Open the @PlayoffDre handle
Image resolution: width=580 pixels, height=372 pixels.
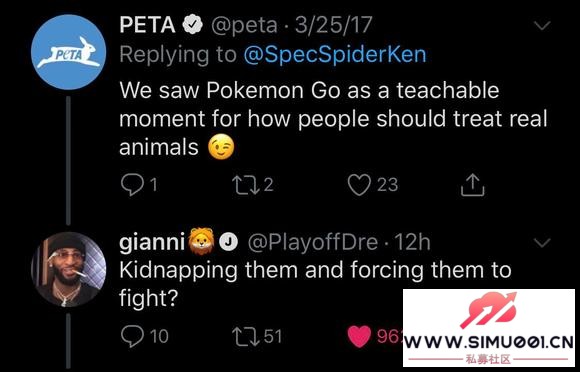point(313,243)
